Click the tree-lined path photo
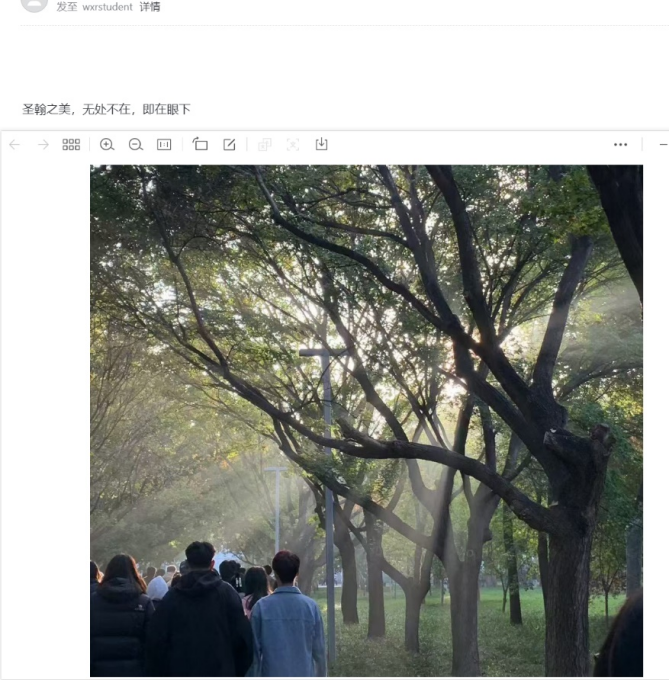Screen dimensions: 669x680 (x=366, y=420)
